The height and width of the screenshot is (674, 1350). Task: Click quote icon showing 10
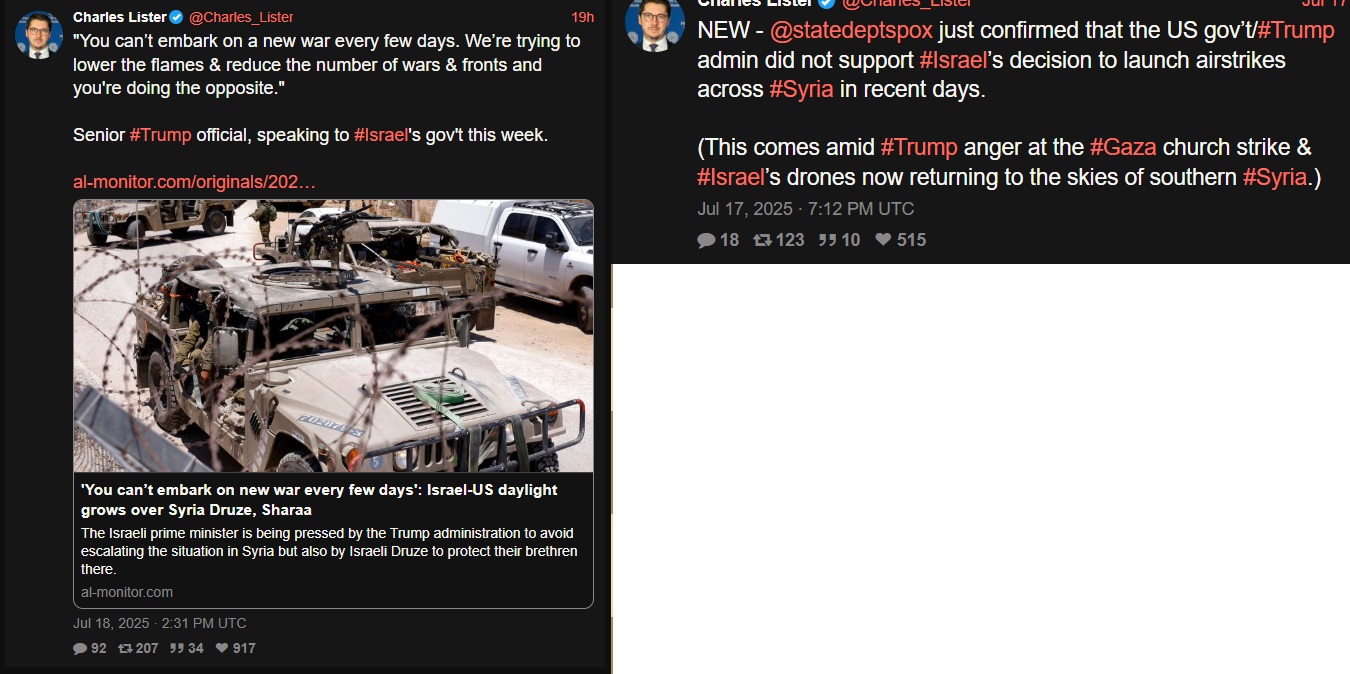point(827,240)
